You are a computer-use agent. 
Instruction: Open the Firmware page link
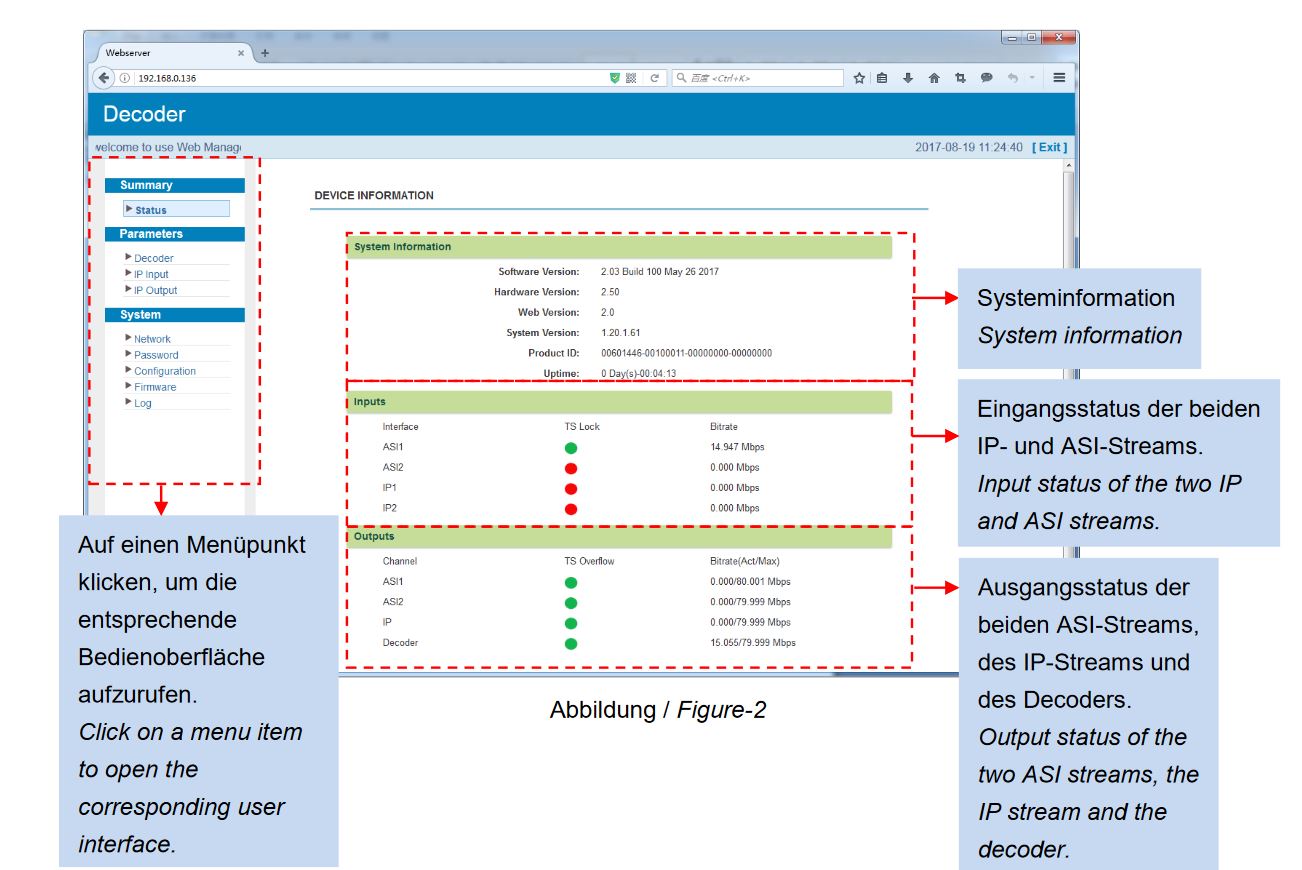click(155, 387)
